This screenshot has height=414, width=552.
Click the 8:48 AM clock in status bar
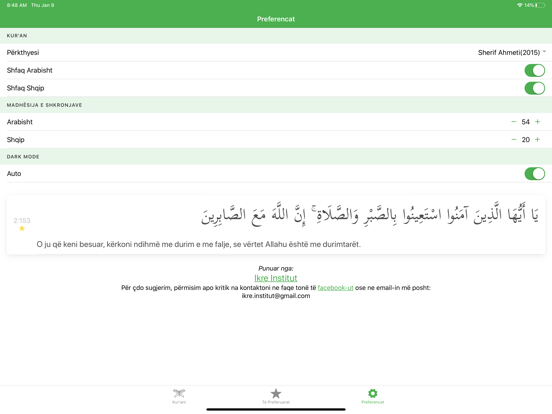(17, 5)
